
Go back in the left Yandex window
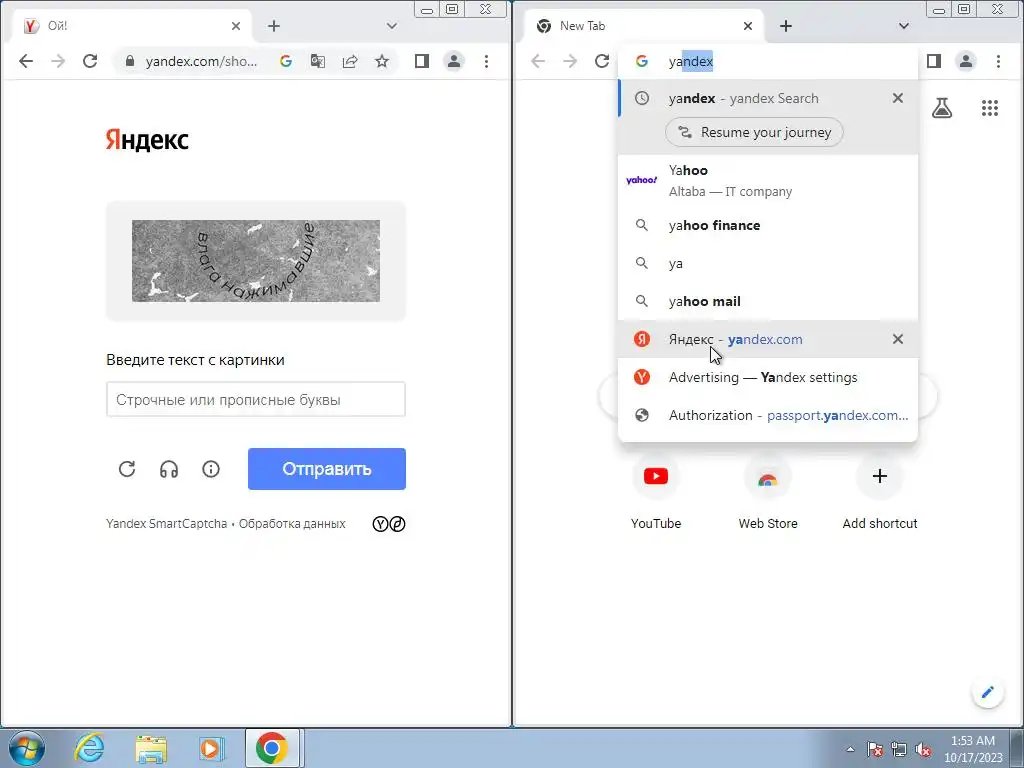[25, 61]
